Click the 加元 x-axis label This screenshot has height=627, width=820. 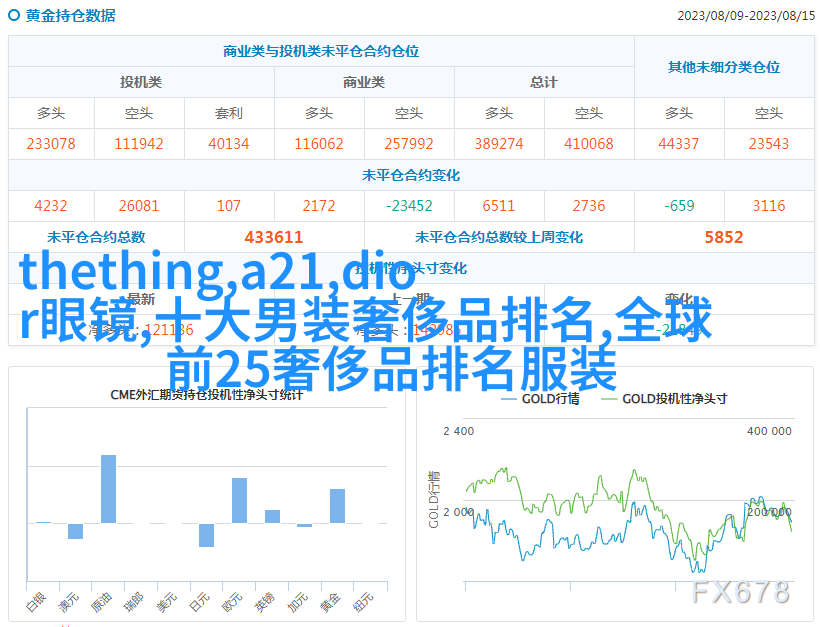pyautogui.click(x=298, y=602)
